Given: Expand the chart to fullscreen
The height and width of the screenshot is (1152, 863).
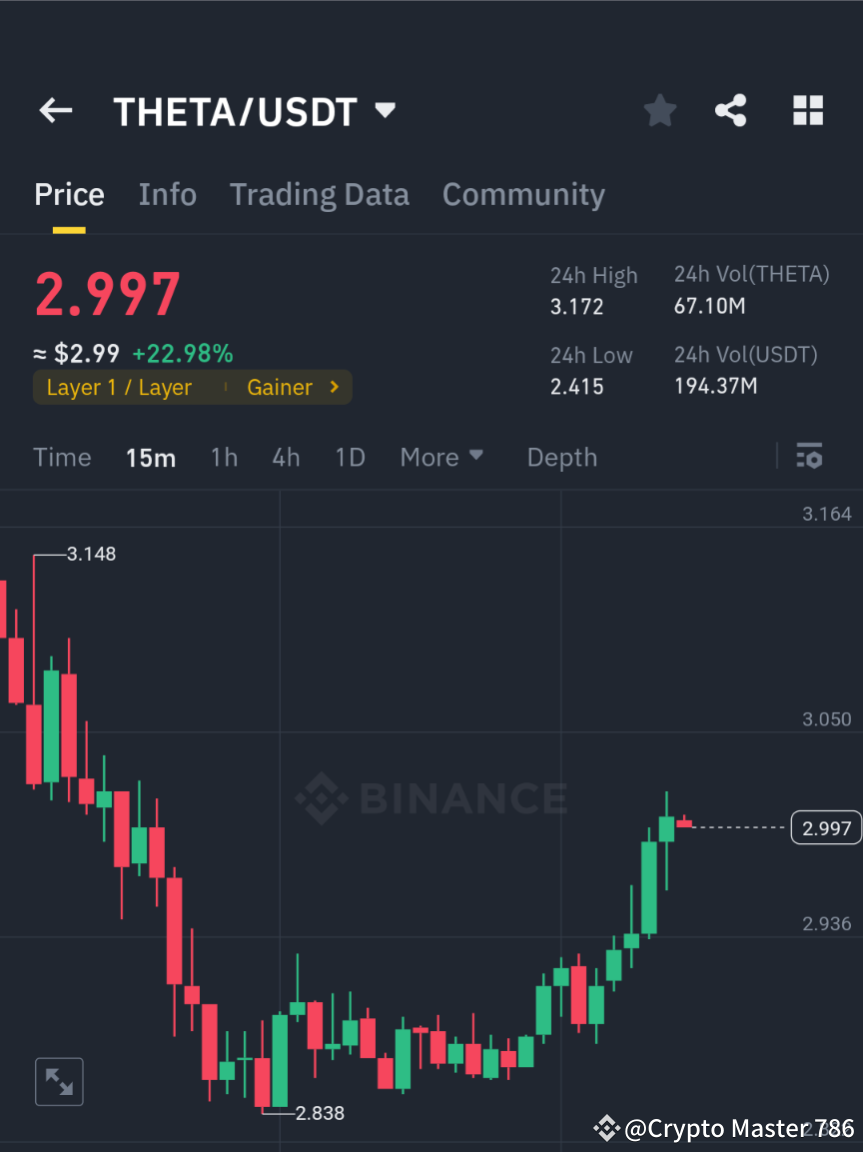Looking at the screenshot, I should tap(59, 1081).
